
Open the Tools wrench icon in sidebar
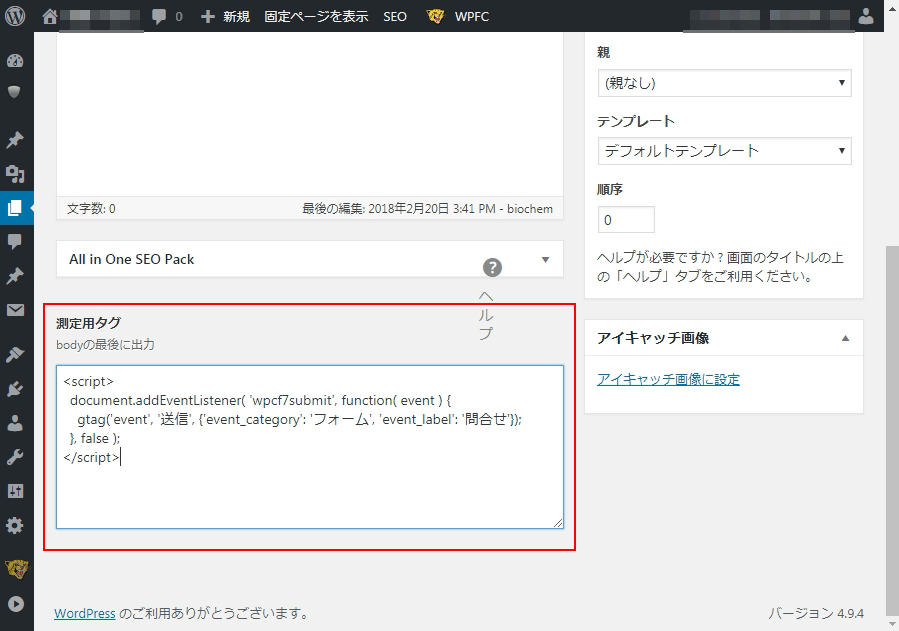[15, 457]
